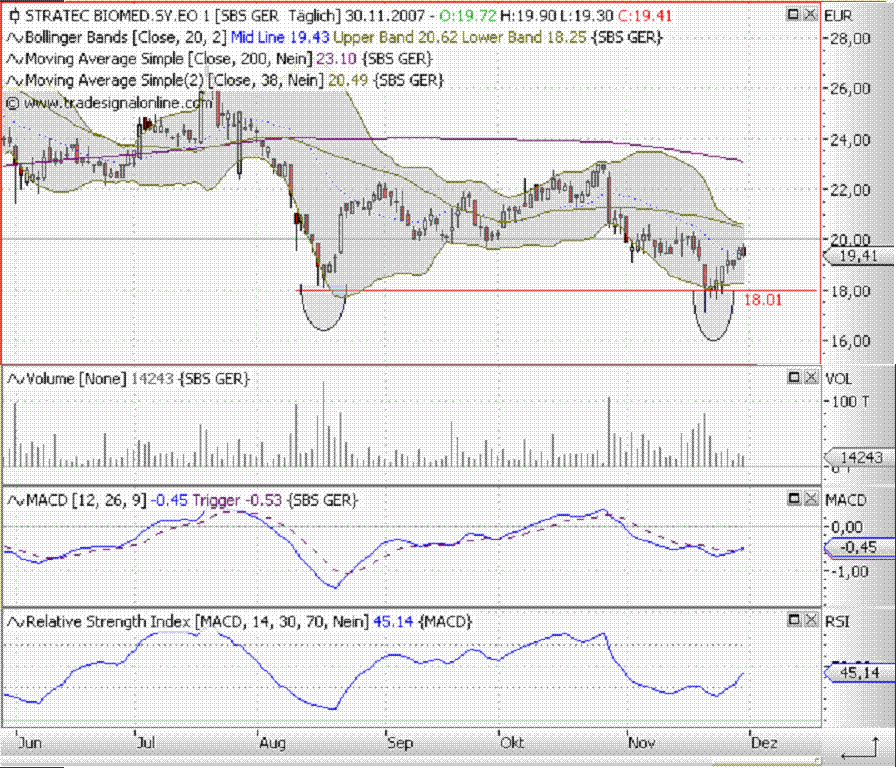This screenshot has width=896, height=768.
Task: Close the main price chart panel
Action: coord(810,14)
